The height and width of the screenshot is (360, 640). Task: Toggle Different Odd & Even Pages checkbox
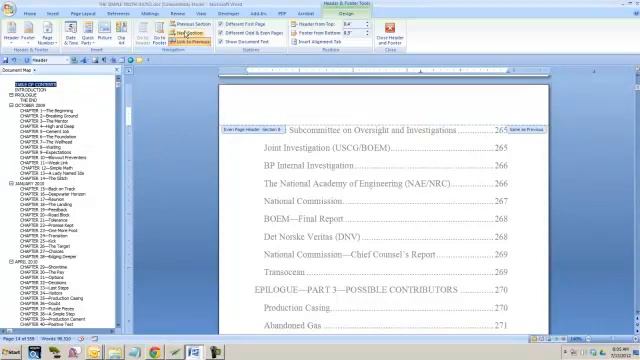click(x=220, y=33)
